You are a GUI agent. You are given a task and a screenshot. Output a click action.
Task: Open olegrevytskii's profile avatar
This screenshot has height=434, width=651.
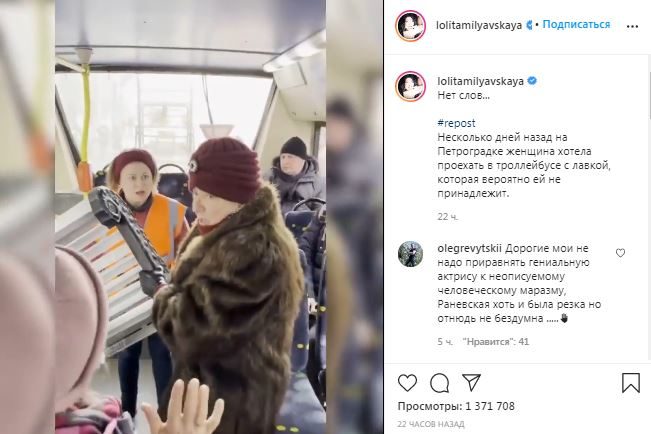(410, 254)
